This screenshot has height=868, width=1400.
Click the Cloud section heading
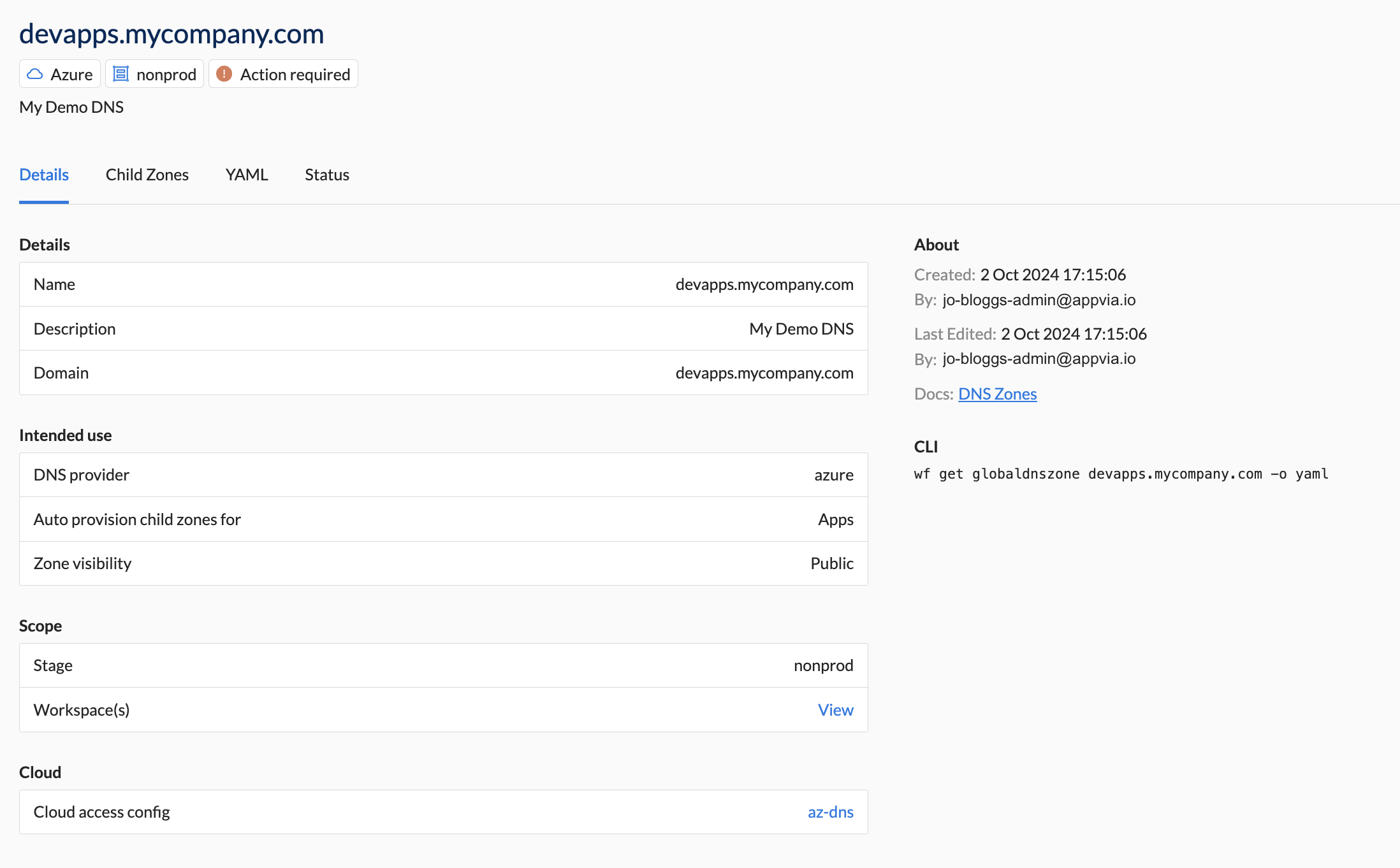point(40,772)
